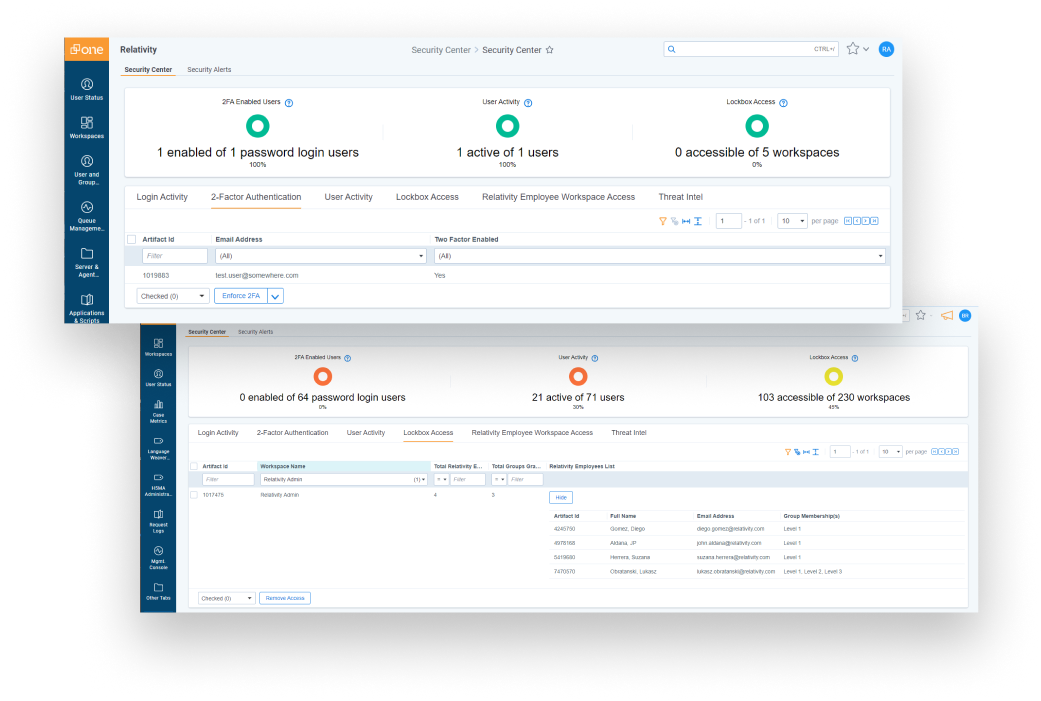
Task: Open the 10 per page dropdown in top window
Action: (792, 221)
